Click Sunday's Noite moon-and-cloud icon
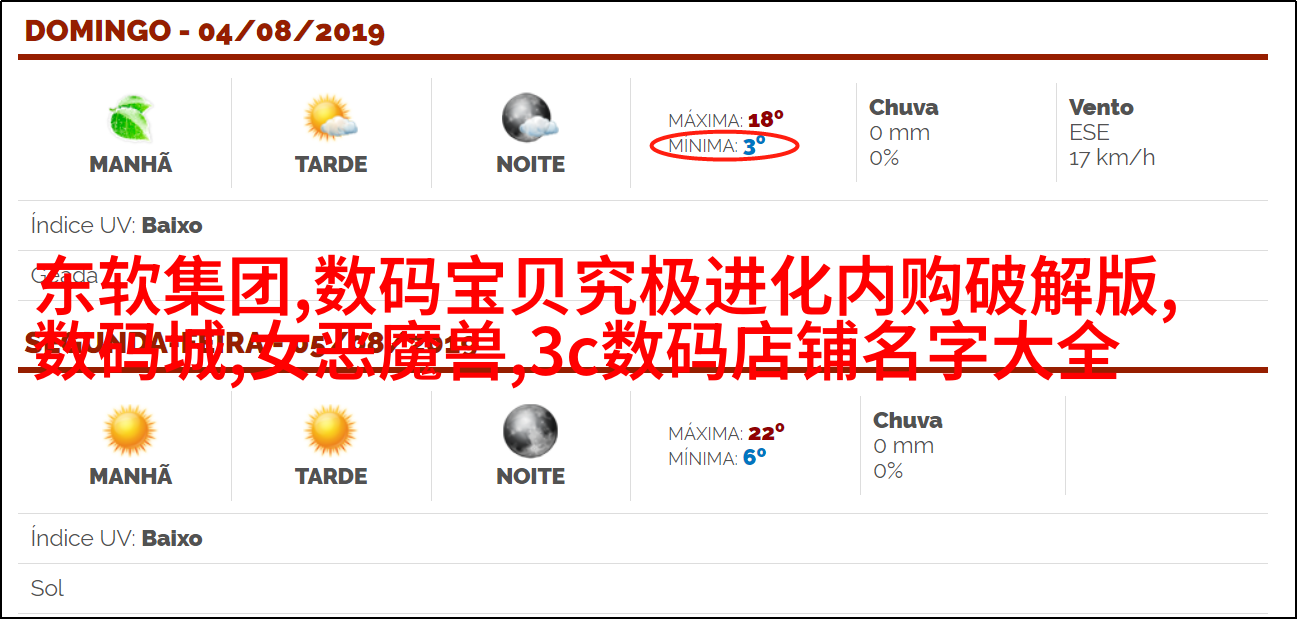 pos(530,119)
